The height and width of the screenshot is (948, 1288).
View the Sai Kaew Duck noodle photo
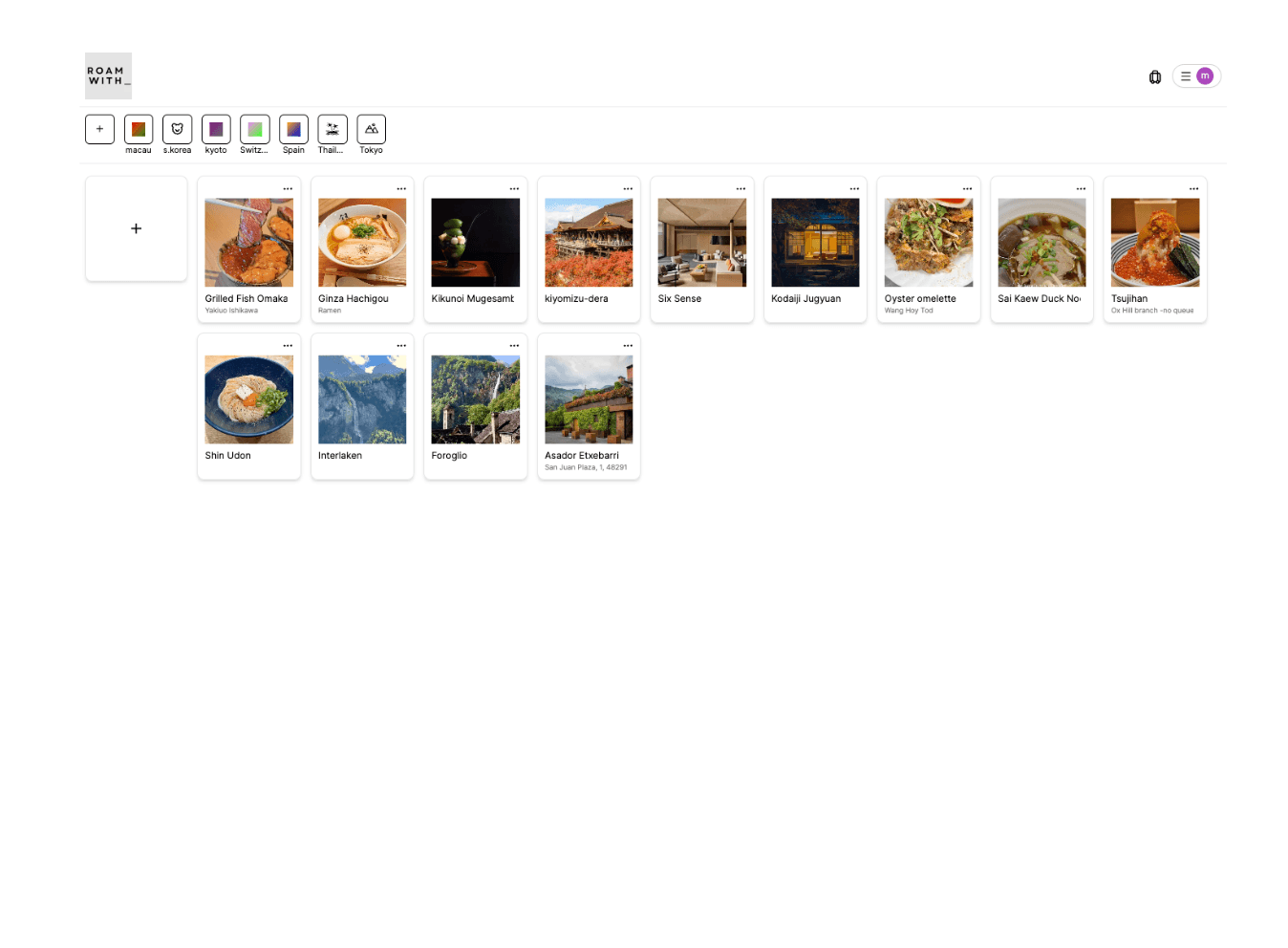coord(1041,243)
